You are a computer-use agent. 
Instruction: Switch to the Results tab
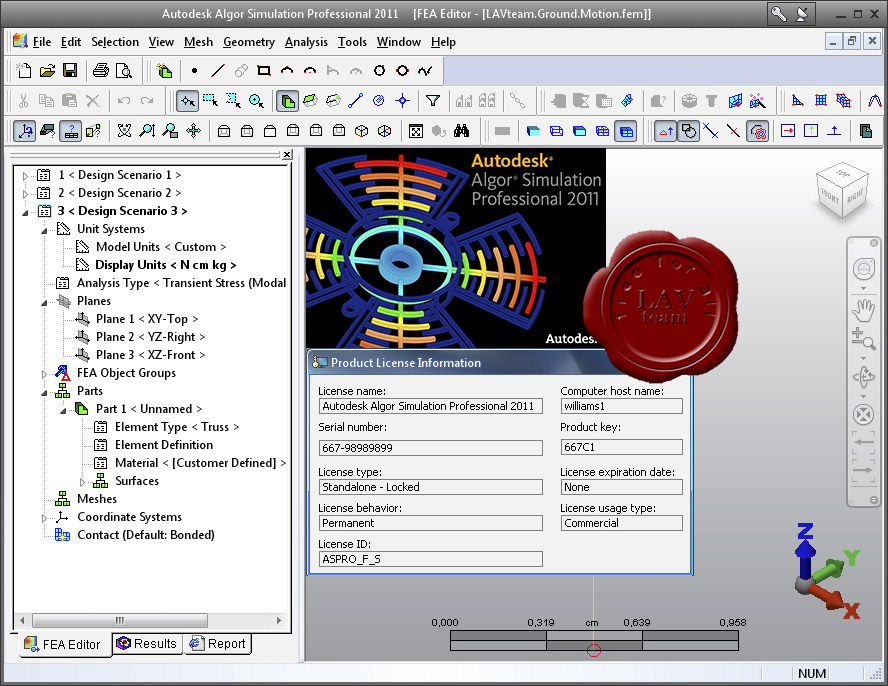(x=147, y=644)
